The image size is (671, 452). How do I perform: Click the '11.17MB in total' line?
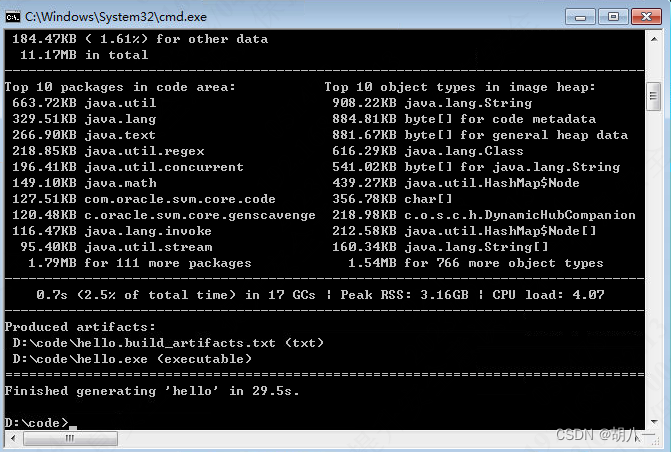tap(84, 55)
